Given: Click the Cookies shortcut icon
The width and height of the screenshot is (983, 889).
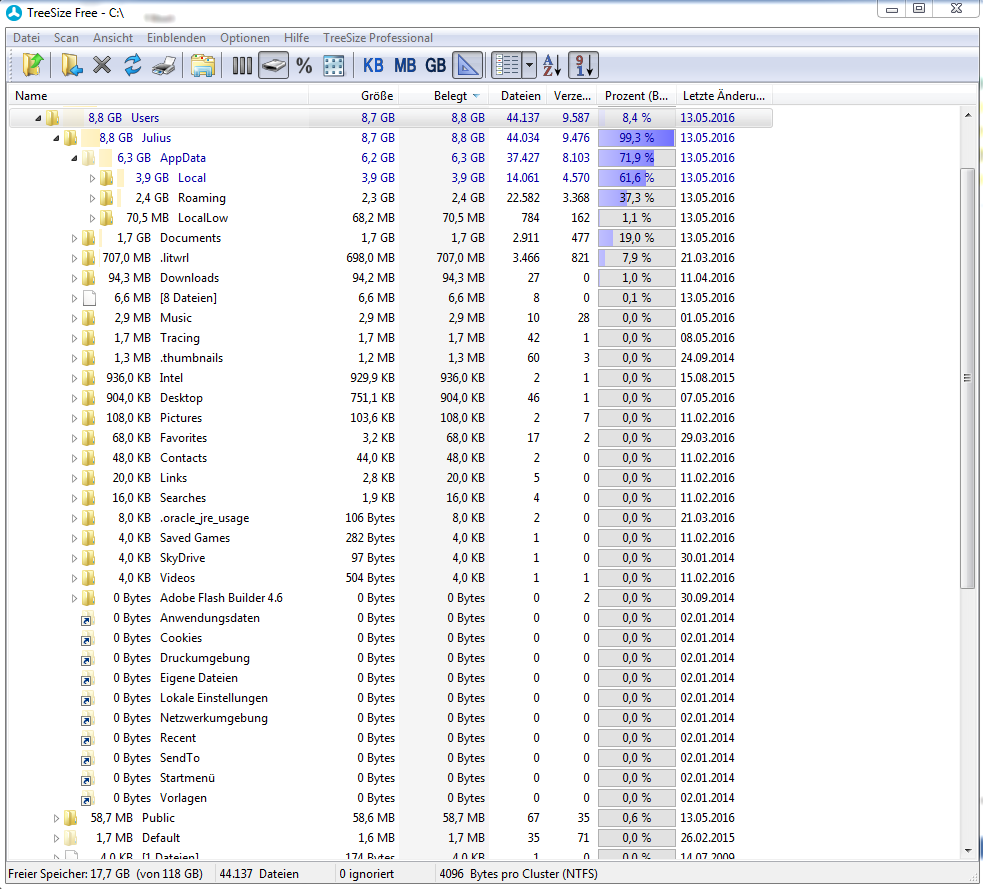Looking at the screenshot, I should (88, 638).
